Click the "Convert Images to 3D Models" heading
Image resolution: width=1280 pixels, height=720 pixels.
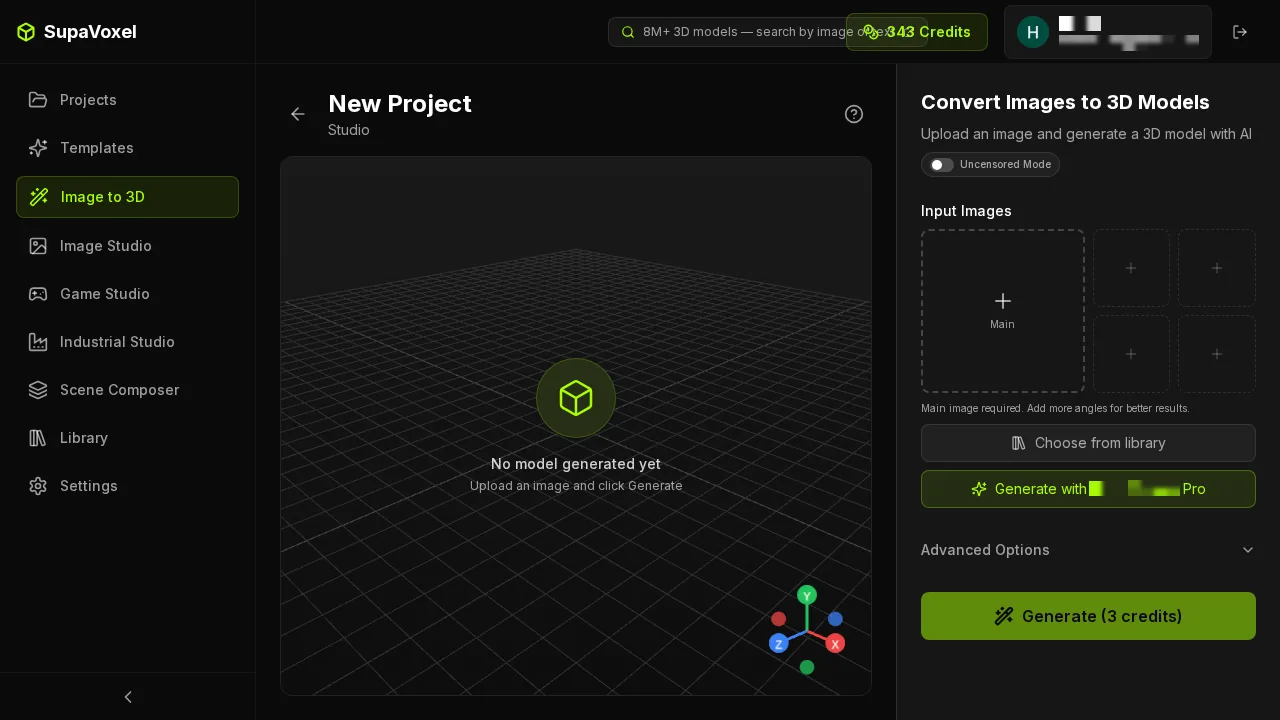pyautogui.click(x=1065, y=102)
